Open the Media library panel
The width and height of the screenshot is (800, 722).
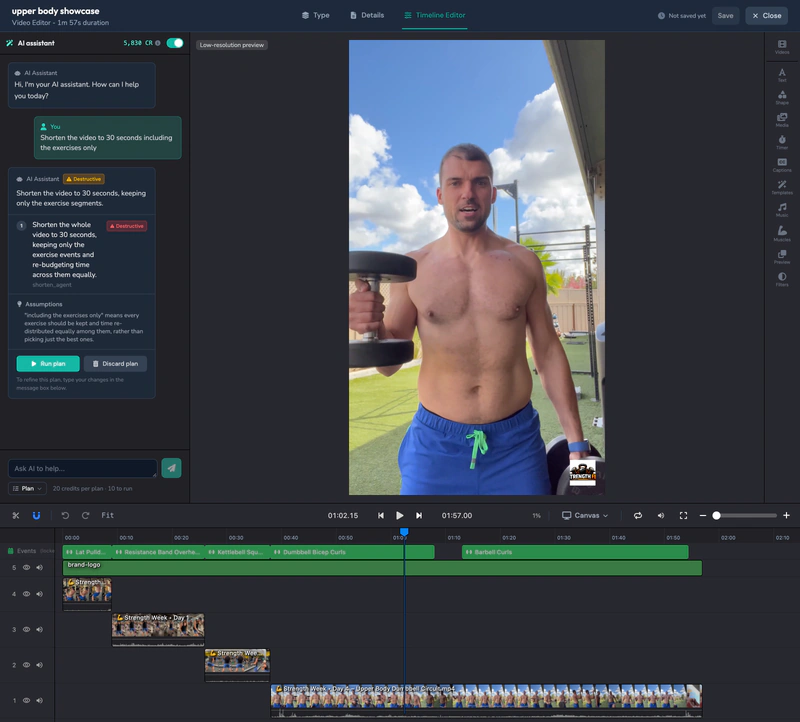pos(782,120)
